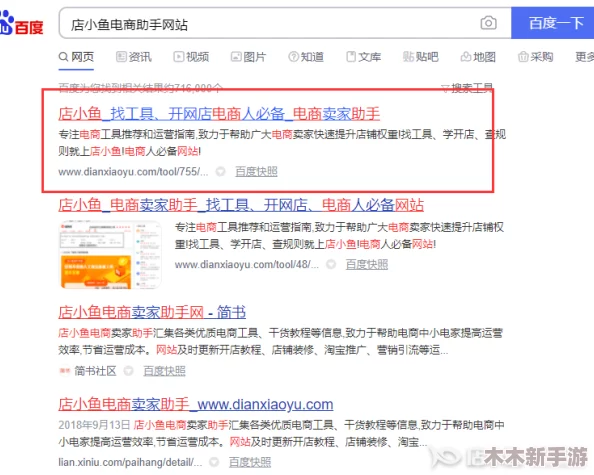Viewport: 594px width, 475px height.
Task: Open result 店小鱼电商卖家助手_www.dianxiaoyu.com
Action: [x=196, y=404]
